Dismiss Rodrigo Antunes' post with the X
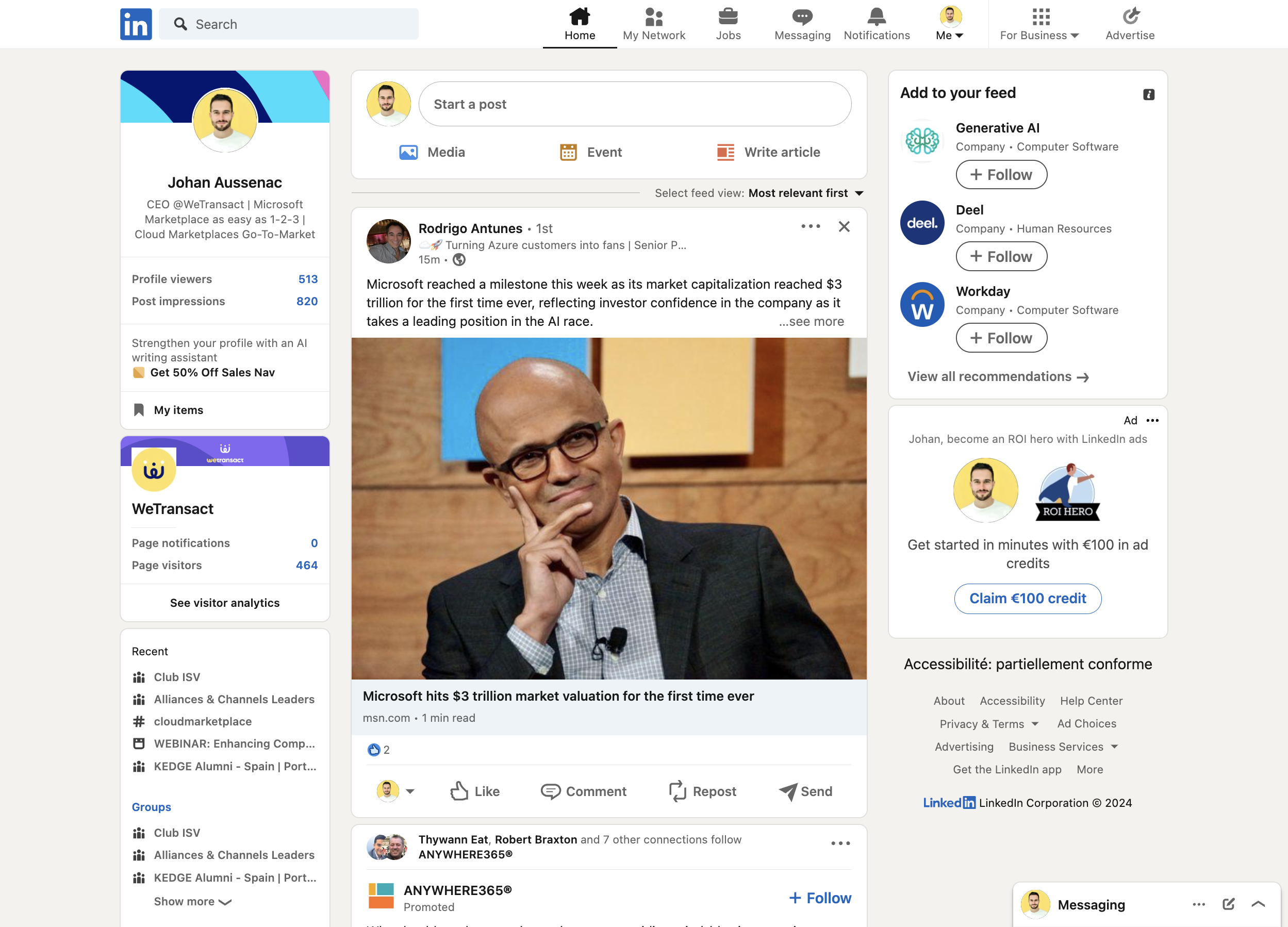 pos(844,227)
